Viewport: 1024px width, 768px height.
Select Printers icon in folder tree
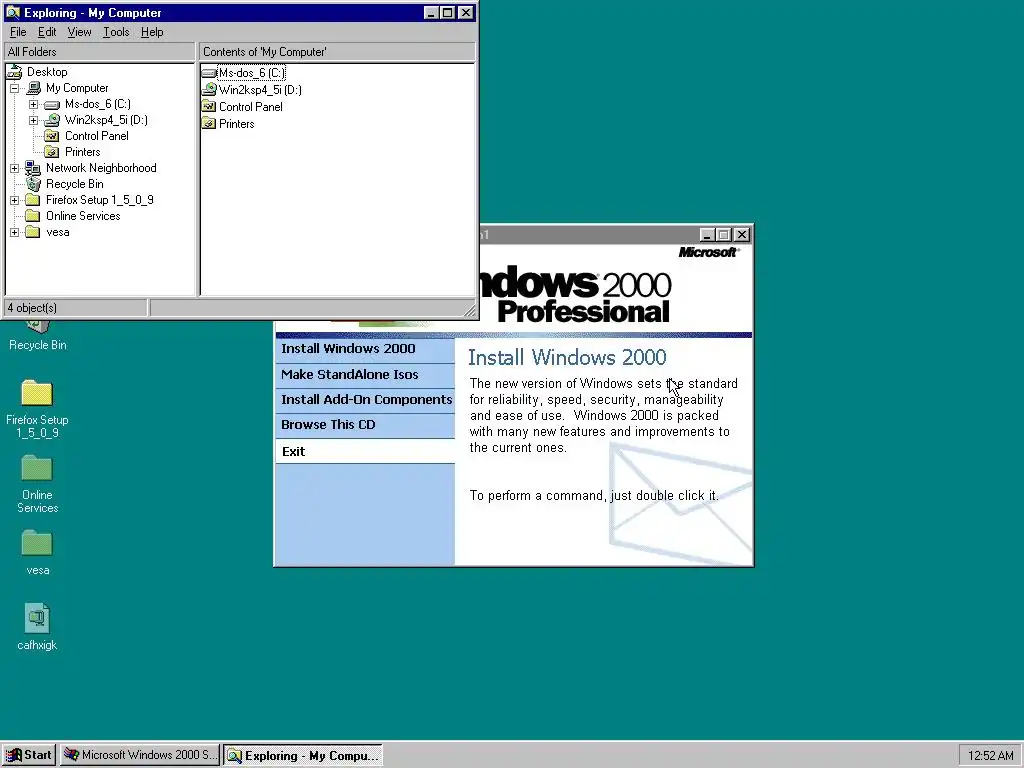(x=52, y=152)
